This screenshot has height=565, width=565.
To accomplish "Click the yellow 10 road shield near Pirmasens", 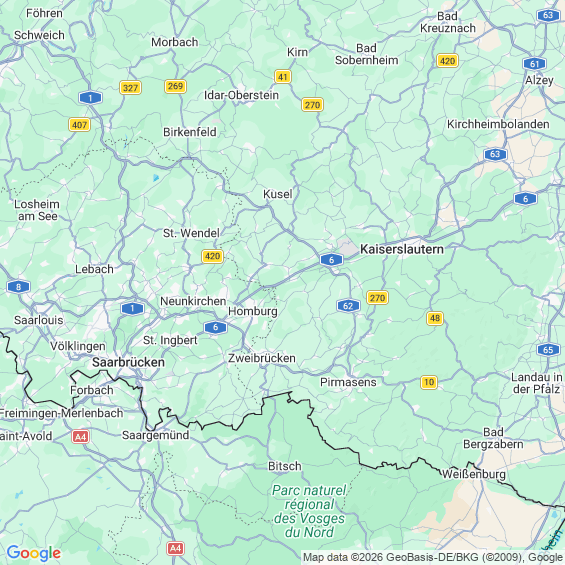I will (x=429, y=382).
